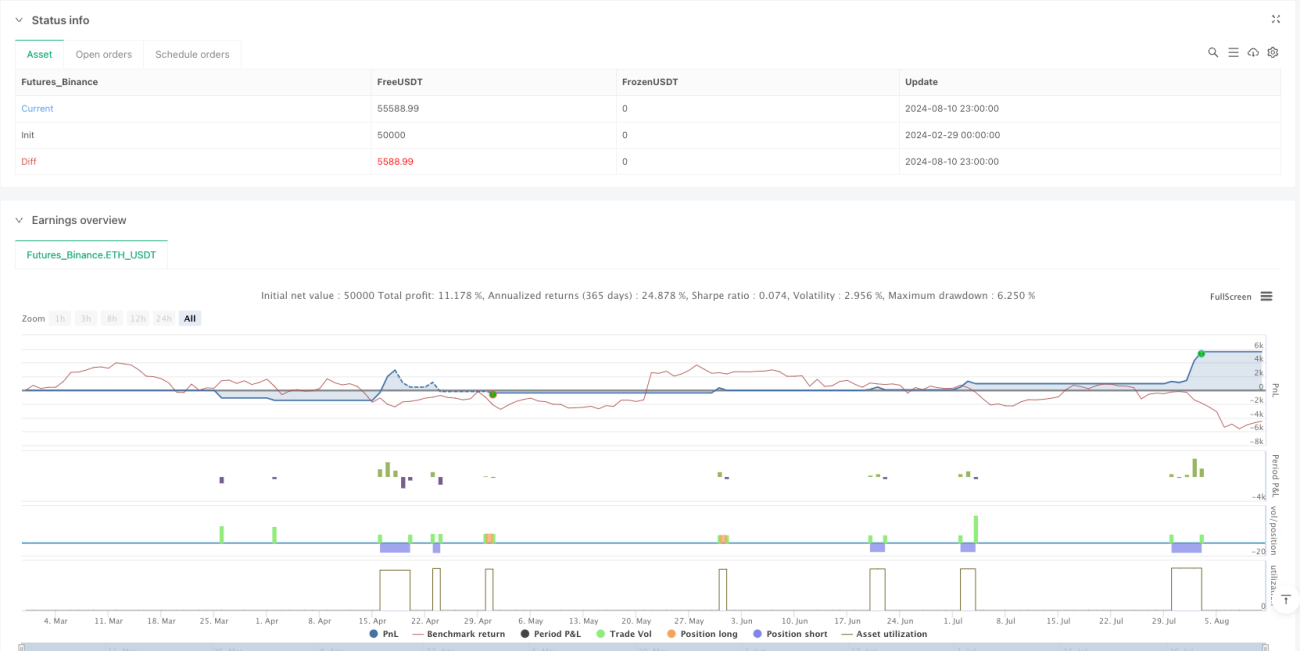
Task: Open the Schedule orders tab
Action: (x=192, y=54)
